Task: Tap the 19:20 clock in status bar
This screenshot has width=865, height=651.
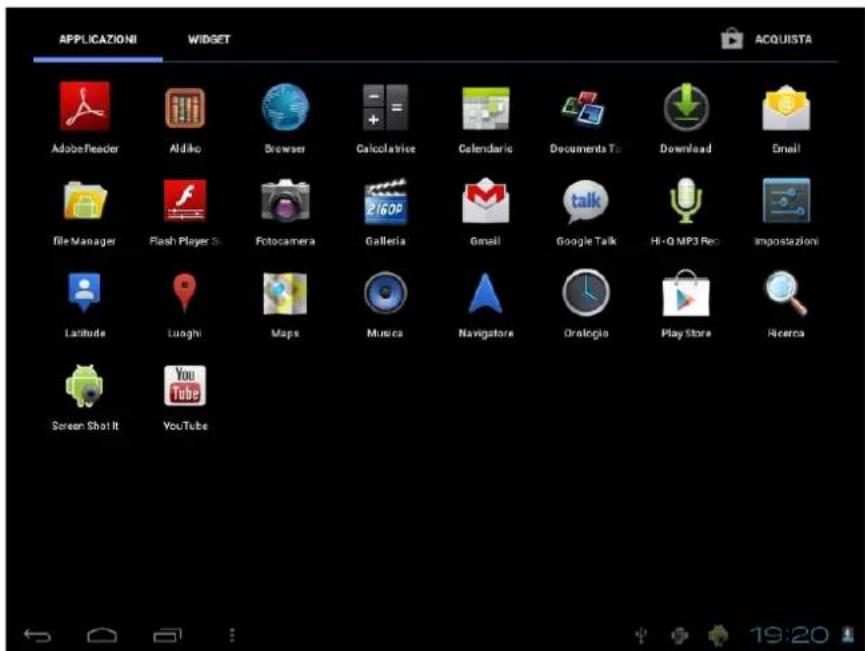Action: point(789,635)
